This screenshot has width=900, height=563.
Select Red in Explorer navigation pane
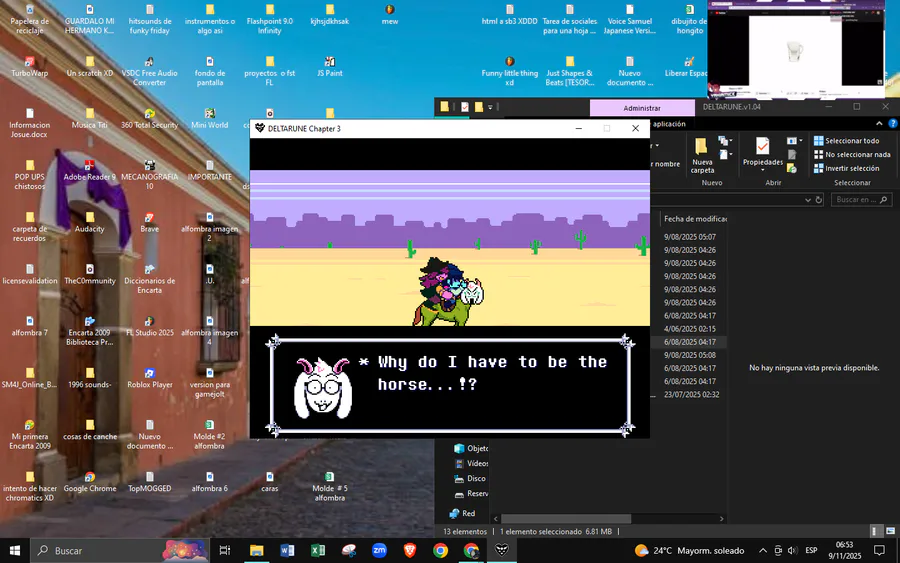click(x=463, y=513)
